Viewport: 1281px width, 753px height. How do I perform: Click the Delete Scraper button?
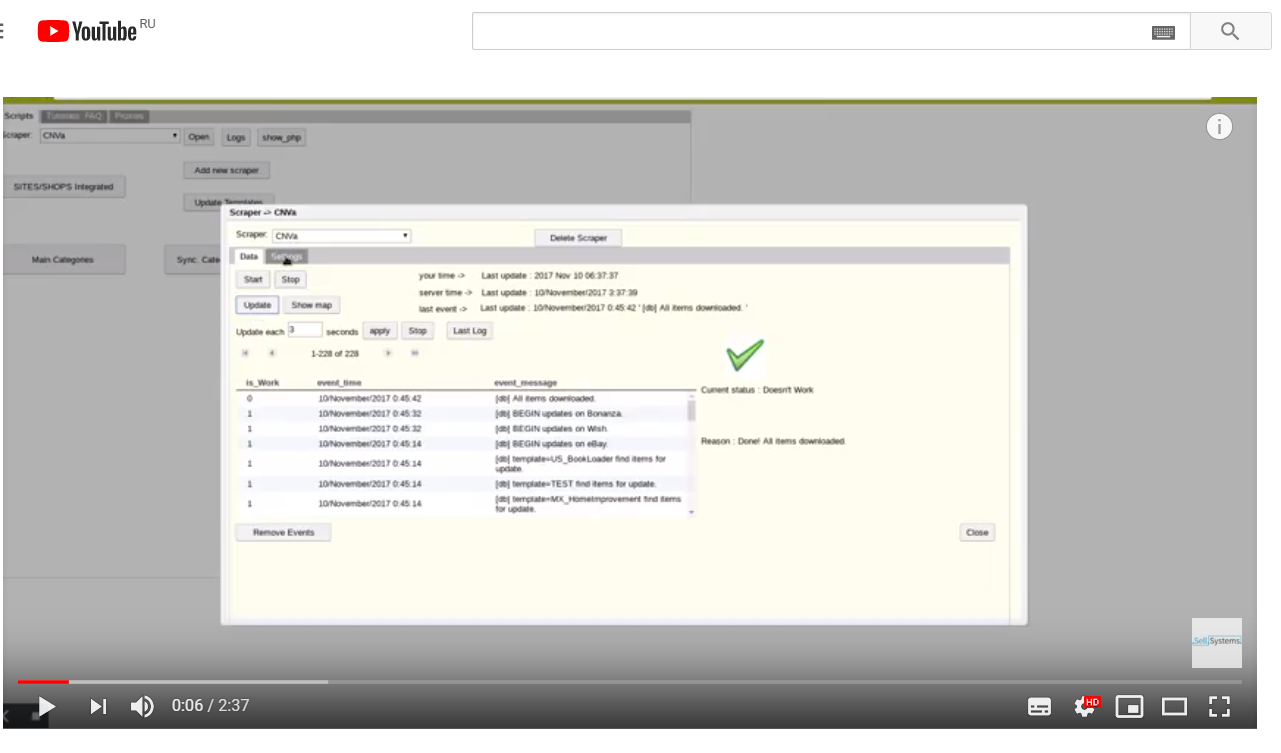[x=578, y=238]
